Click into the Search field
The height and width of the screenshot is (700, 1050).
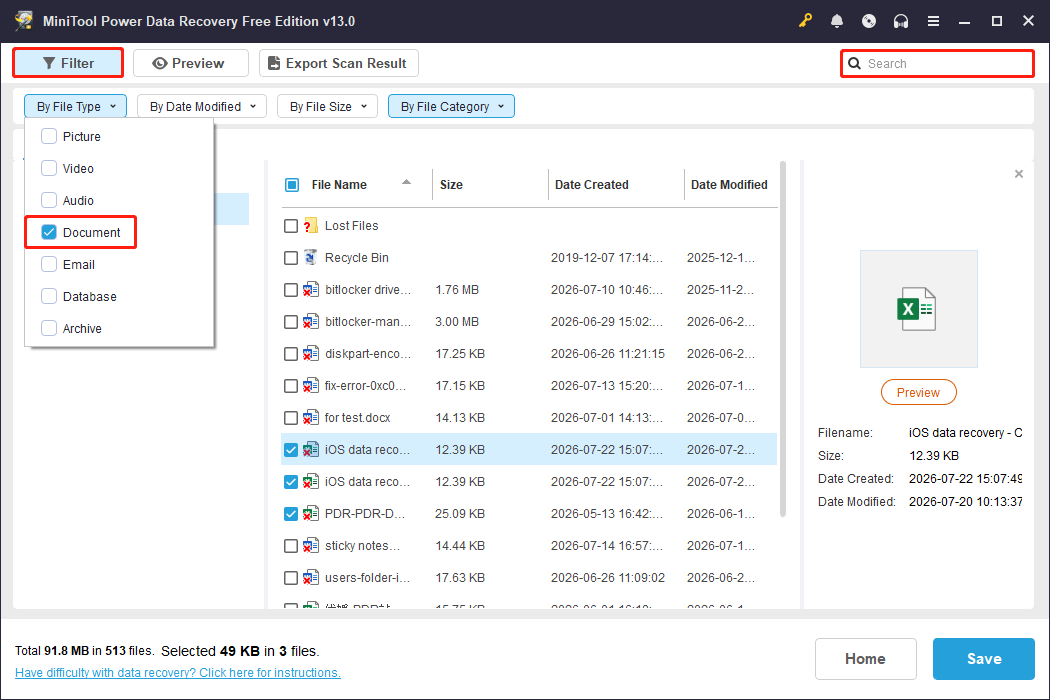[938, 64]
